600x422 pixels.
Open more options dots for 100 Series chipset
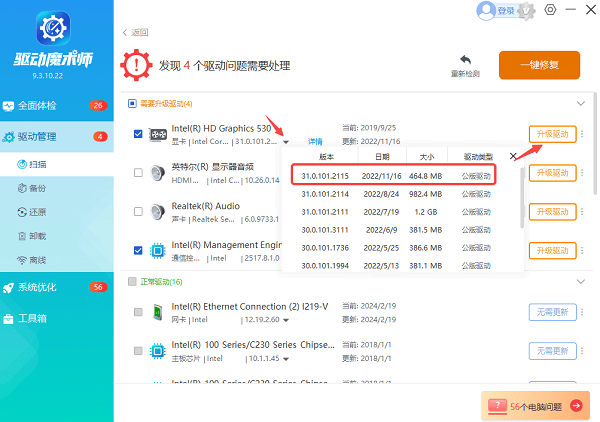[x=582, y=351]
